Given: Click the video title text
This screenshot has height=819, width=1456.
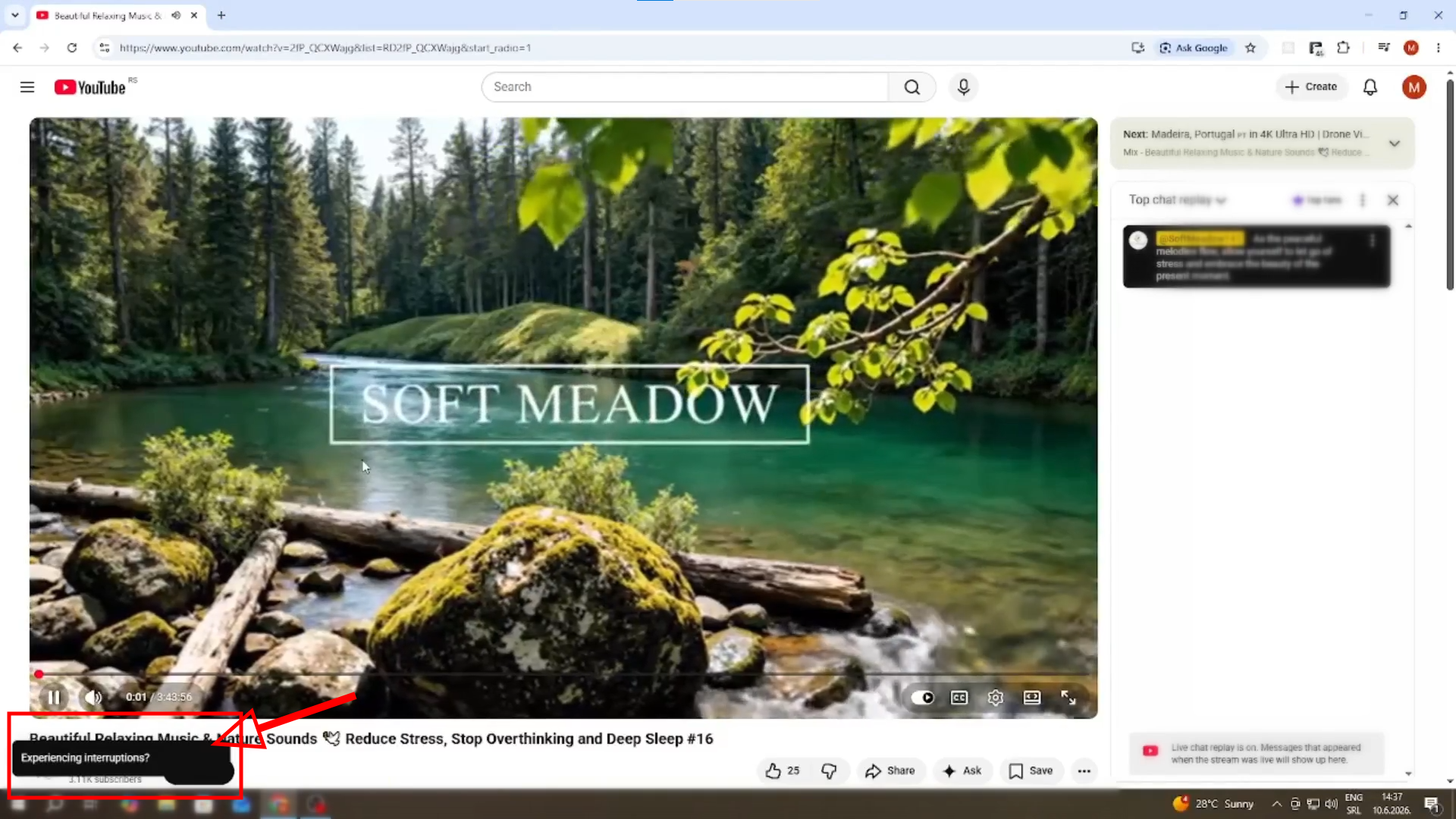Looking at the screenshot, I should [x=372, y=739].
